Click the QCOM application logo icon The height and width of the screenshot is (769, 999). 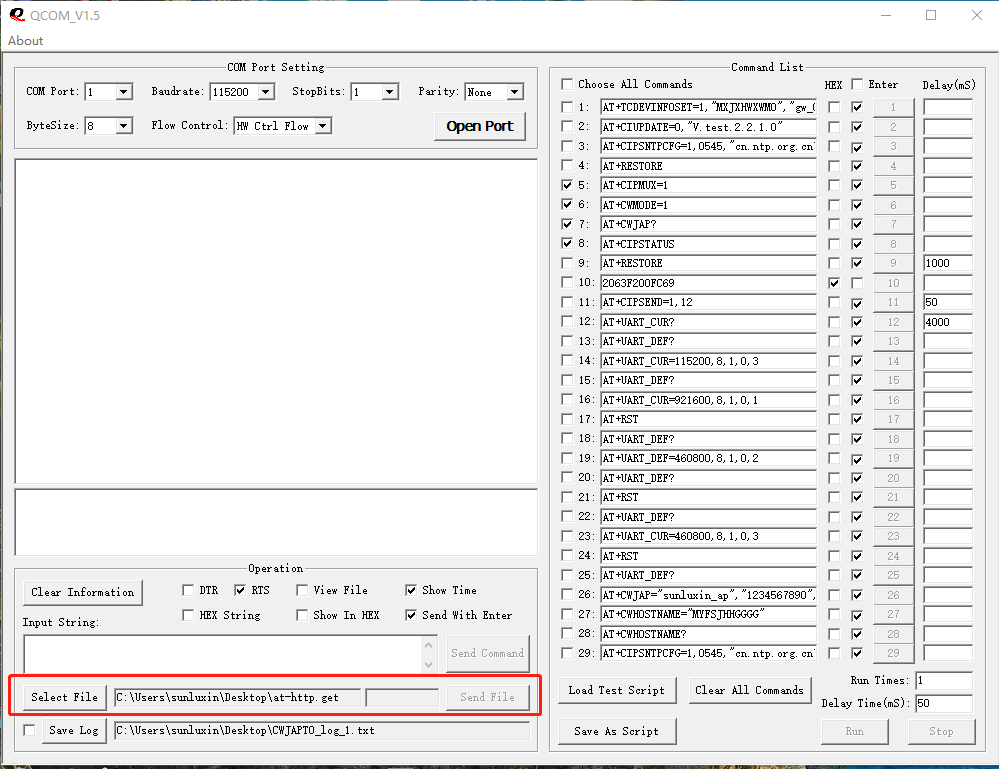17,15
